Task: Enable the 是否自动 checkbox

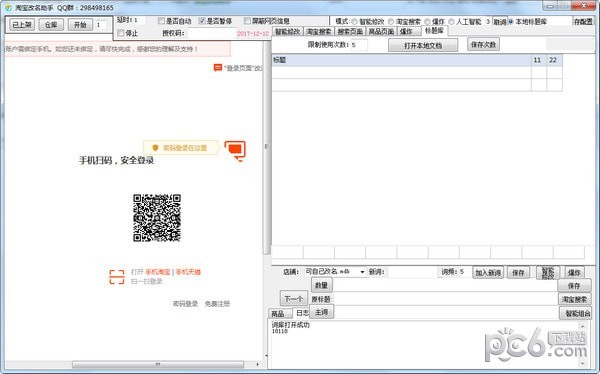Action: (x=161, y=21)
